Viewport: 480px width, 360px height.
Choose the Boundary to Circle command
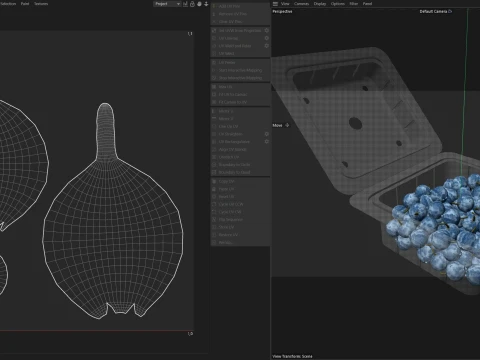pyautogui.click(x=240, y=165)
